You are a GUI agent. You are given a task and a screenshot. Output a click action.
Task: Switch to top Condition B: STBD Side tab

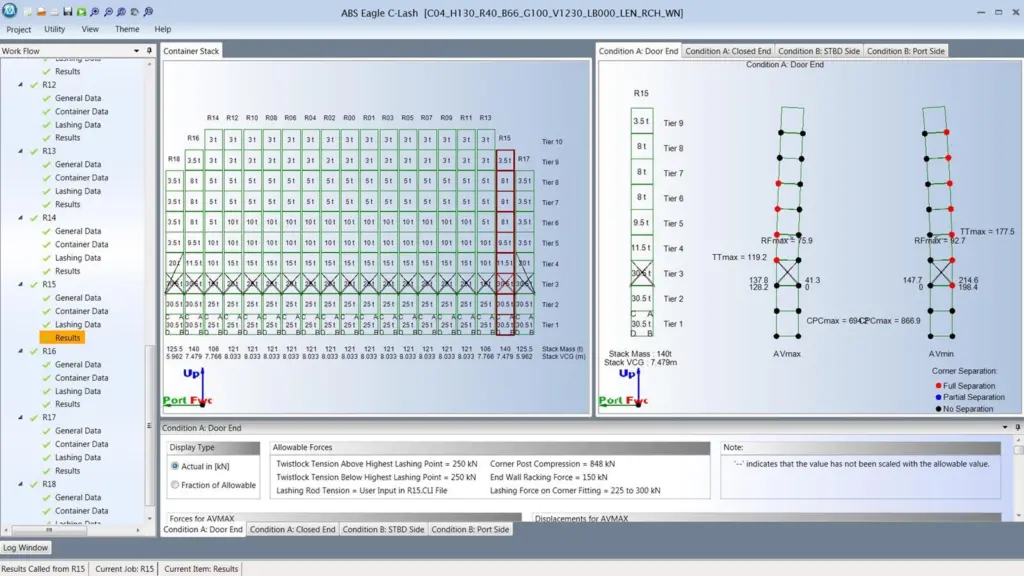tap(818, 51)
